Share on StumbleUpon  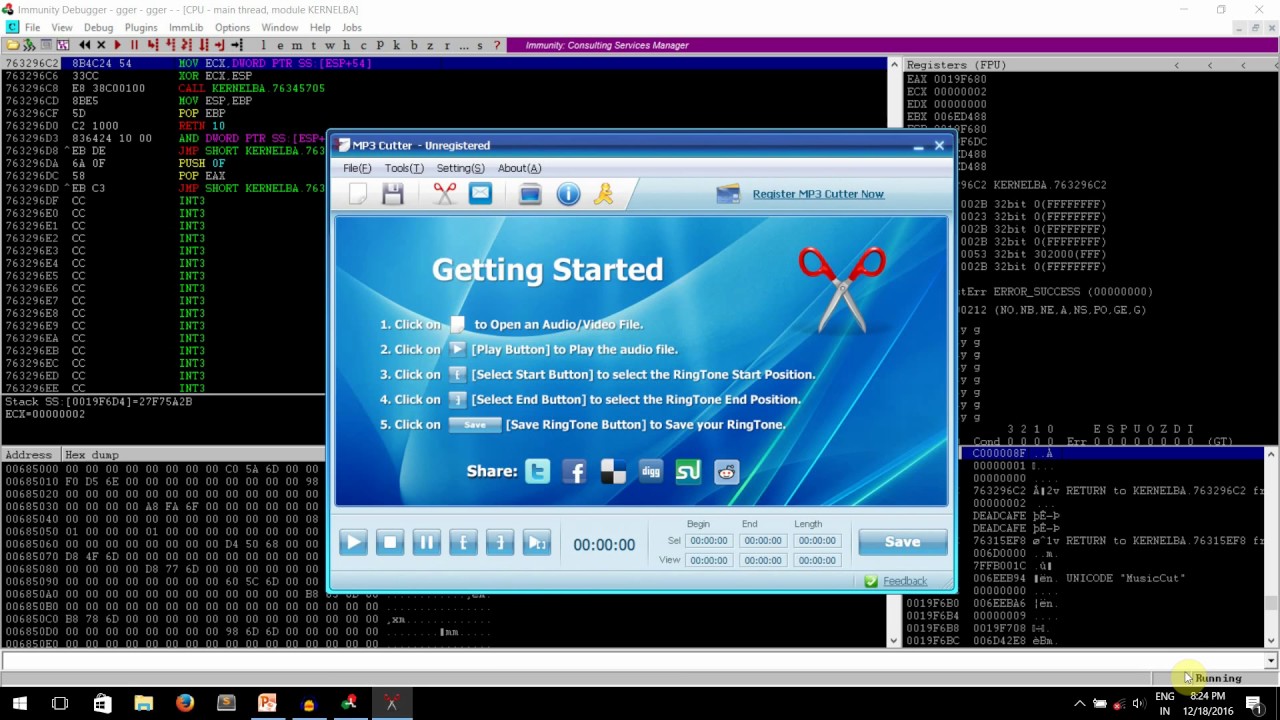click(x=688, y=471)
